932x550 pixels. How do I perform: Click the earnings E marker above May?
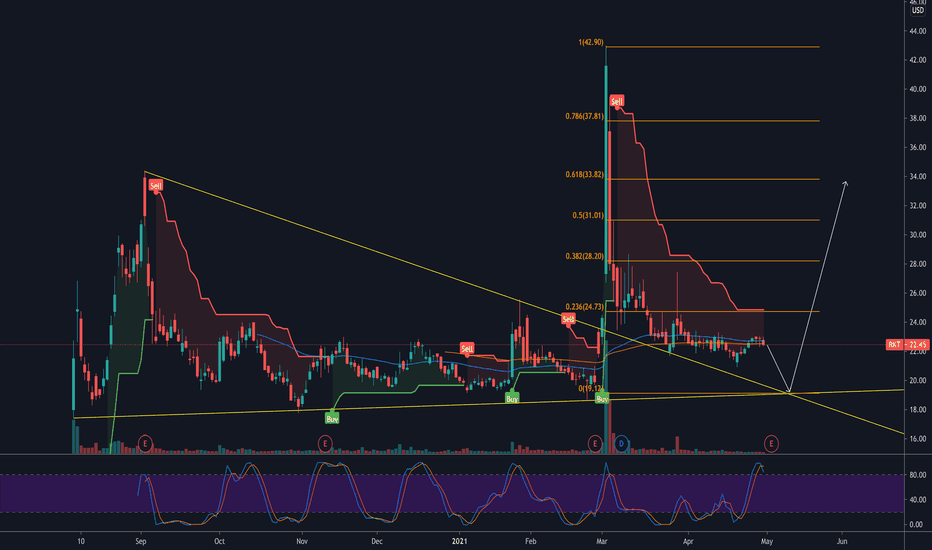point(771,443)
